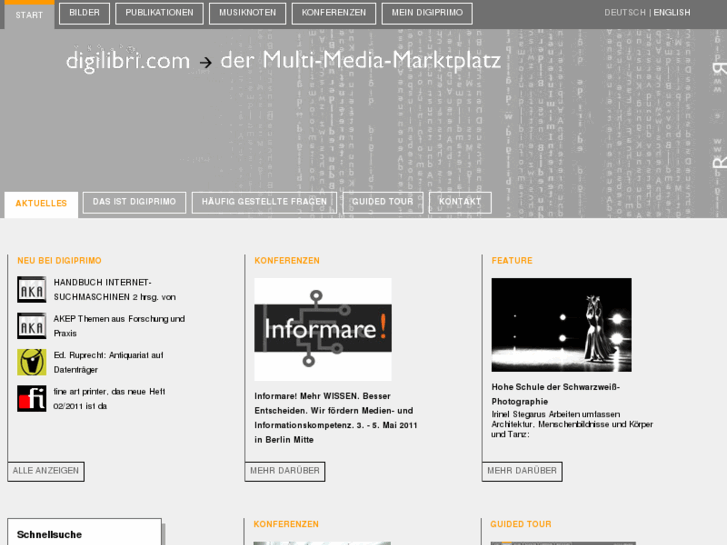Open the MUSIKNOTEN menu item
The image size is (727, 545).
(x=248, y=13)
